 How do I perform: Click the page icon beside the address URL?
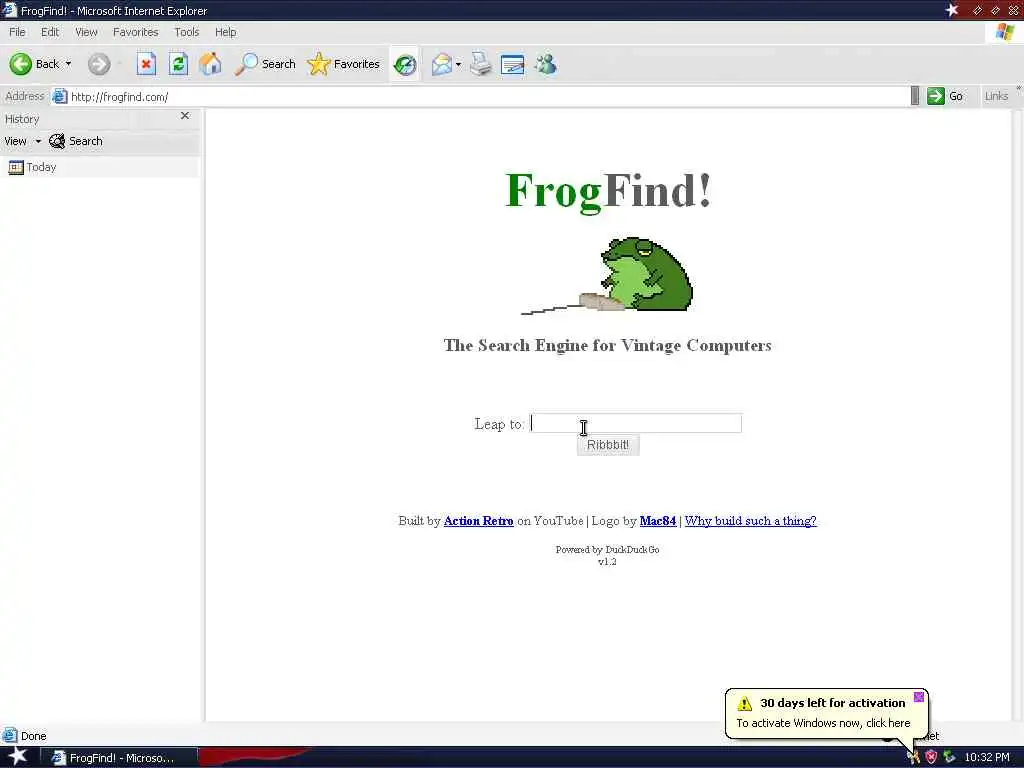click(59, 97)
